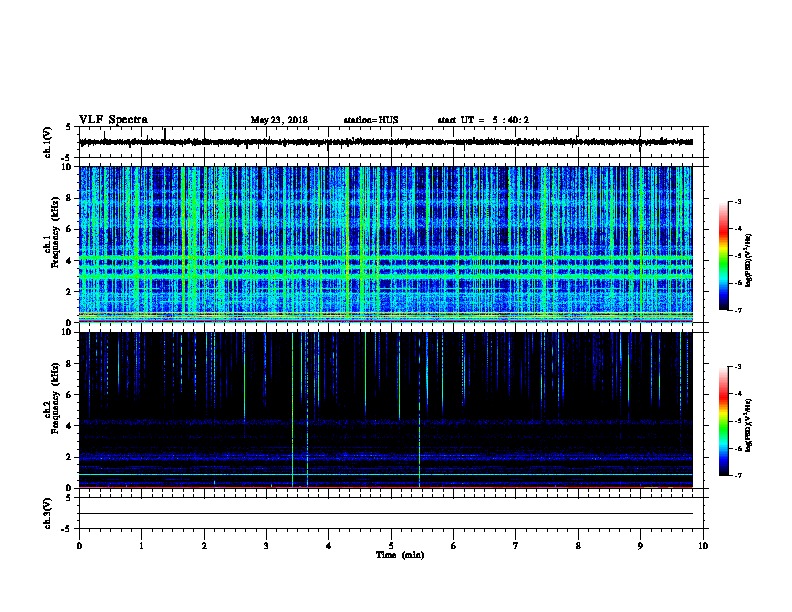Image resolution: width=792 pixels, height=612 pixels.
Task: Click time axis tick label "6"
Action: coord(454,546)
